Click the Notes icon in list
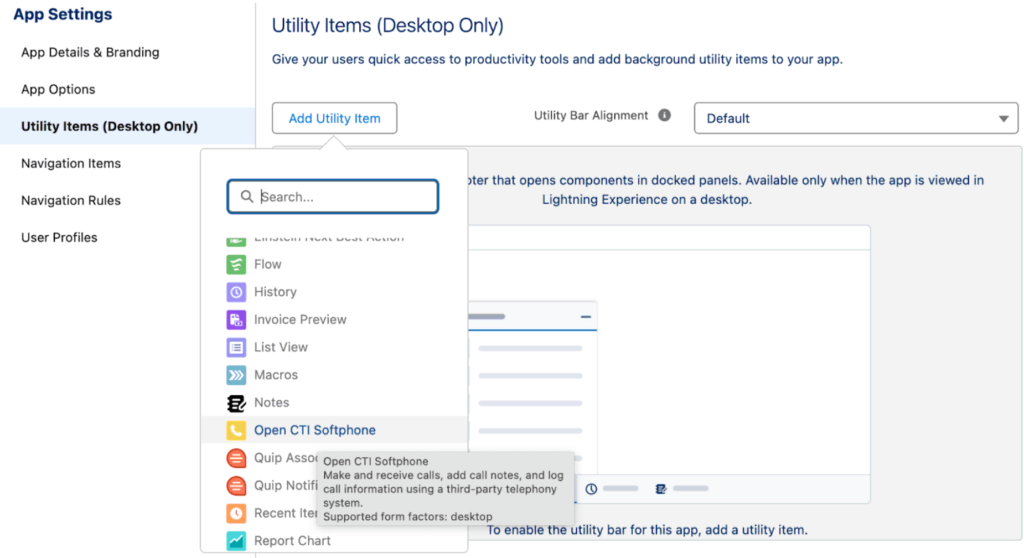This screenshot has height=558, width=1024. tap(236, 403)
